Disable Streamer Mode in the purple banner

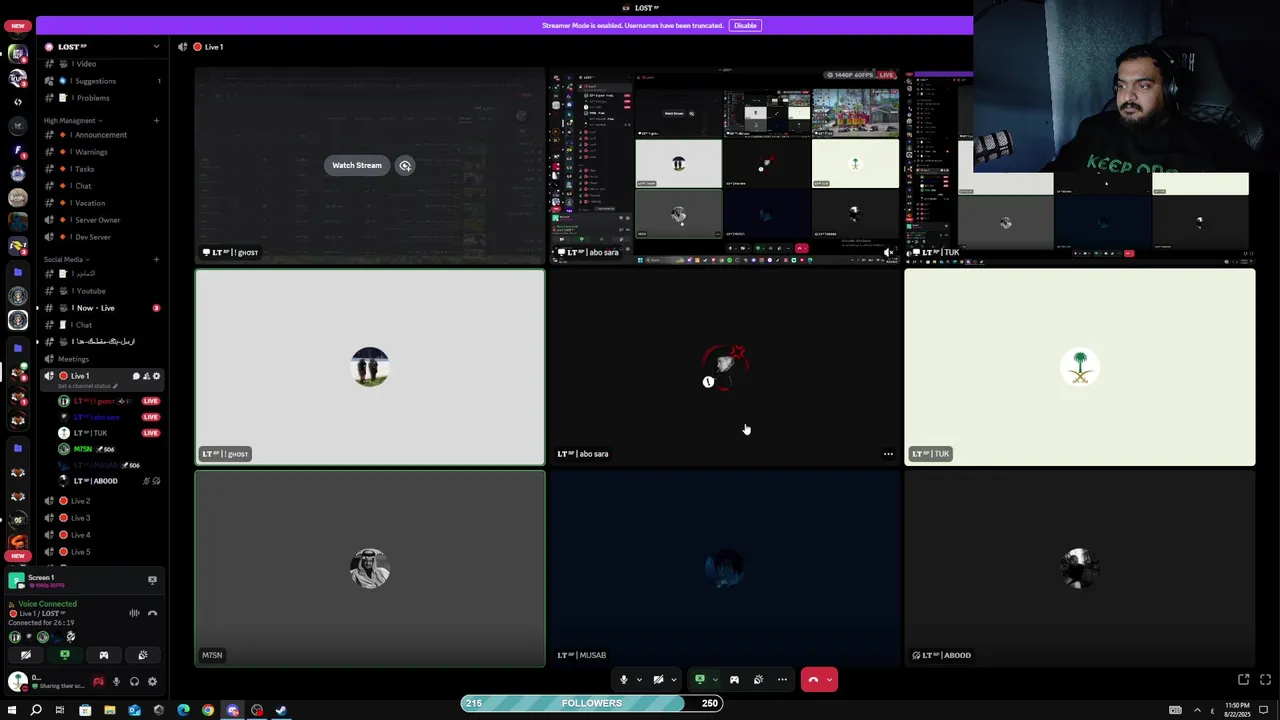(745, 25)
